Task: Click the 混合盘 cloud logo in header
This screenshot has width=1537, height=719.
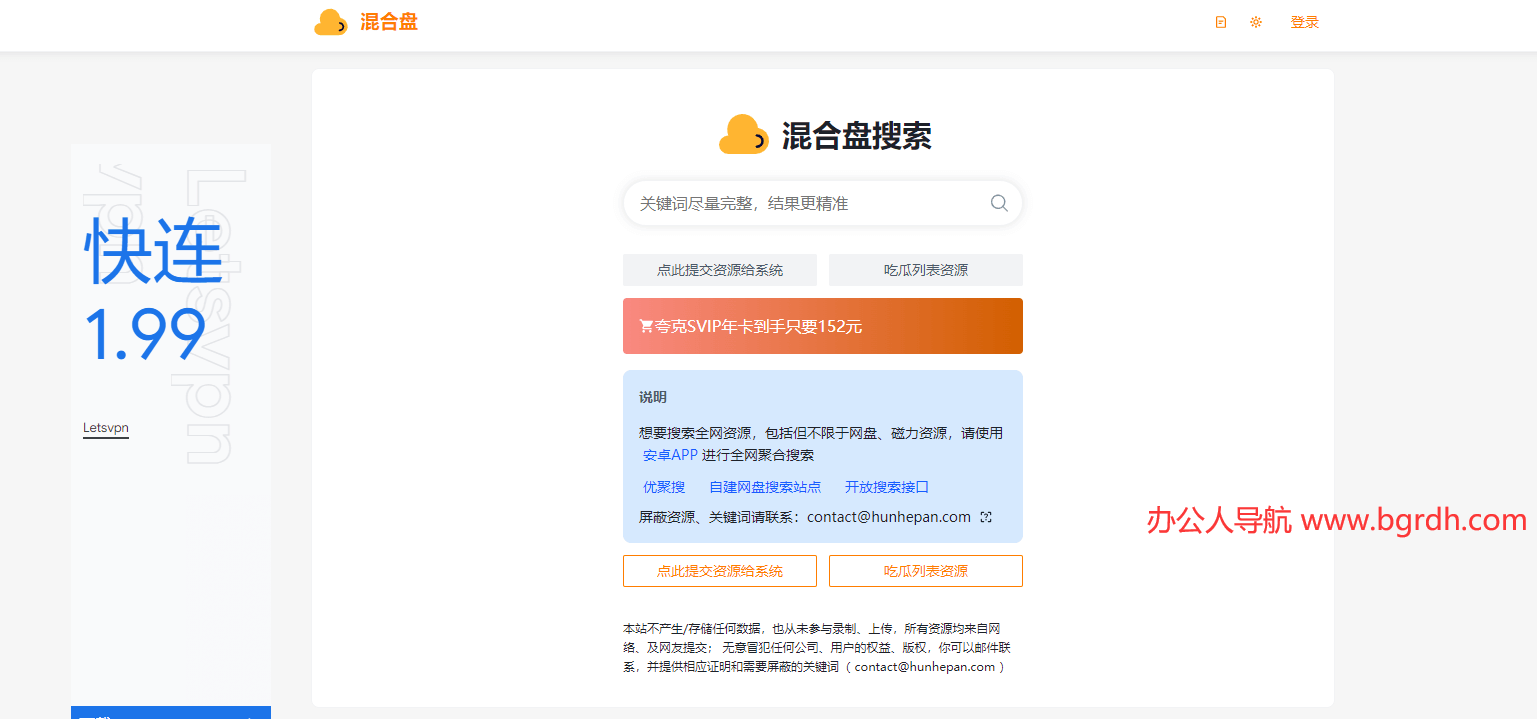Action: click(330, 22)
